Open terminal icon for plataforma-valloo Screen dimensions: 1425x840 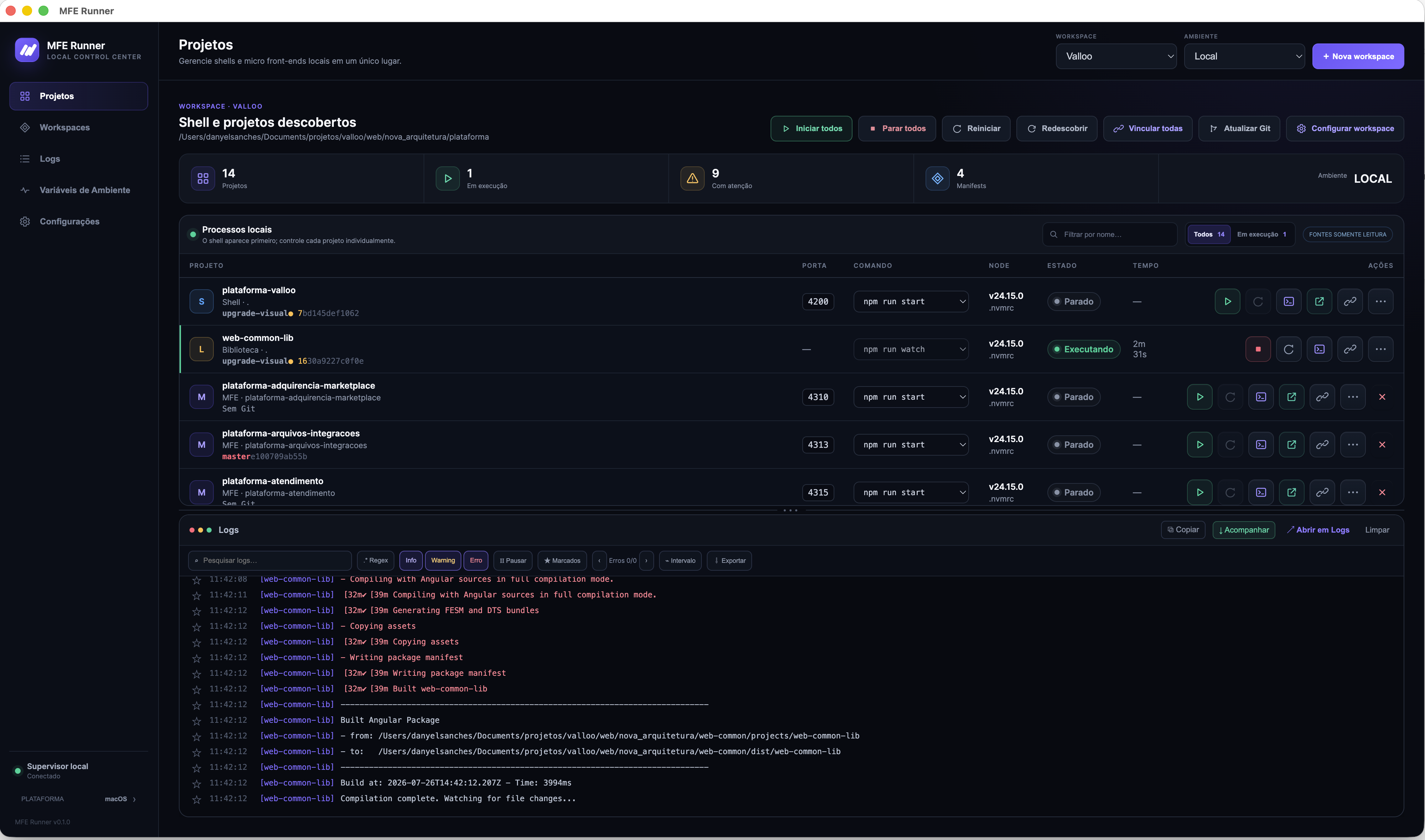pyautogui.click(x=1288, y=302)
